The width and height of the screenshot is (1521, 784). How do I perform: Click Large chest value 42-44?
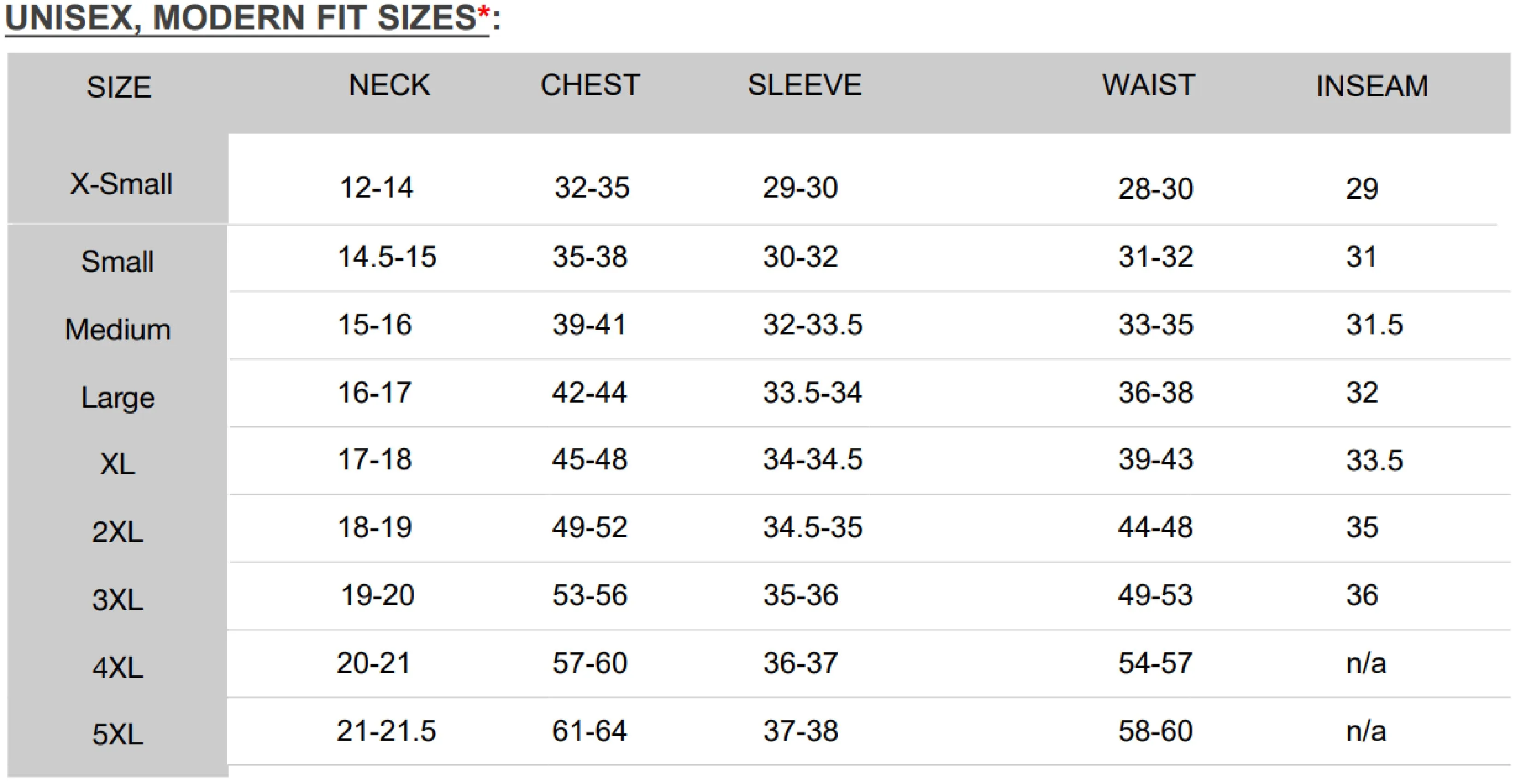[589, 393]
